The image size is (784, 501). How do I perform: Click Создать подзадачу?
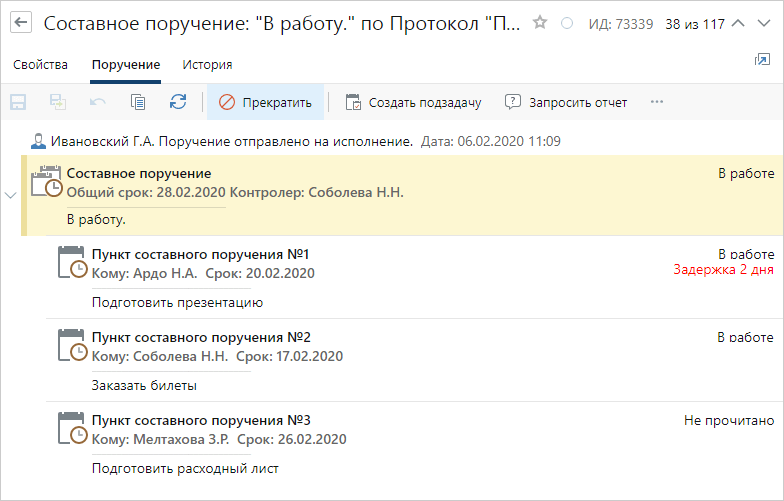tap(414, 102)
